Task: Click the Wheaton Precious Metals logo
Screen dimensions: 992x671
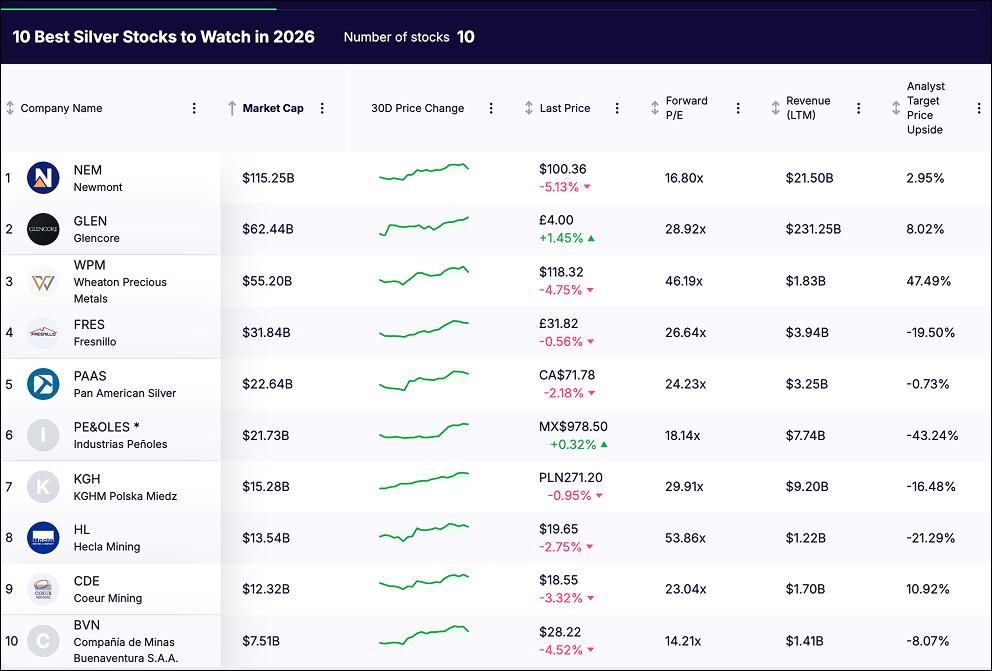Action: pos(43,281)
